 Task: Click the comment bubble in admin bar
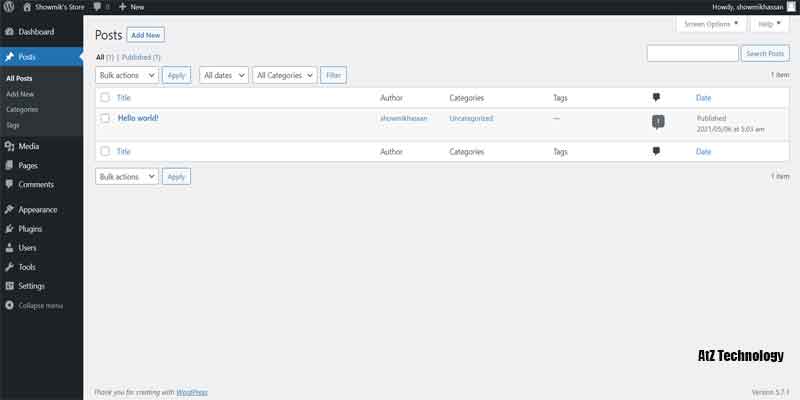point(97,6)
